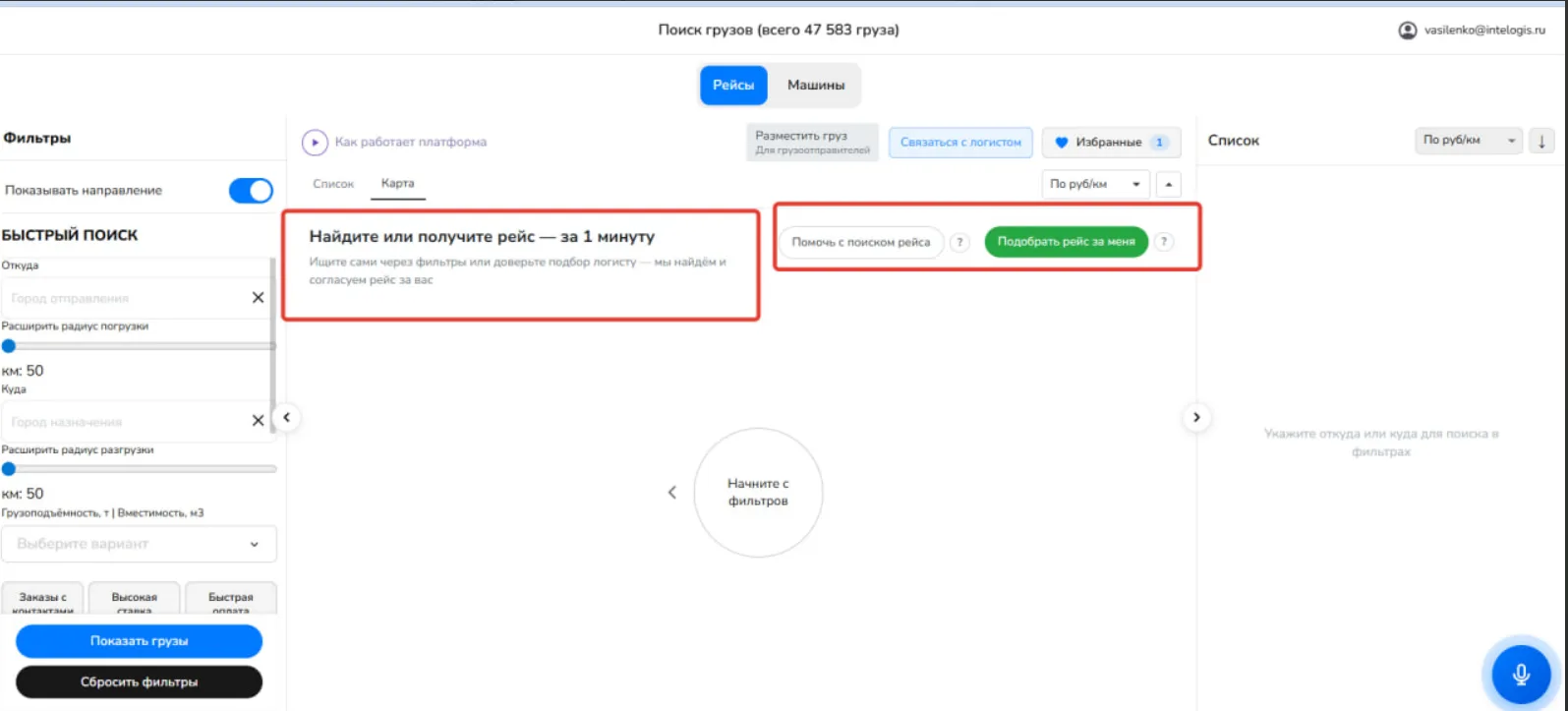Select 'Заказы с контактами' quick filter

[43, 599]
